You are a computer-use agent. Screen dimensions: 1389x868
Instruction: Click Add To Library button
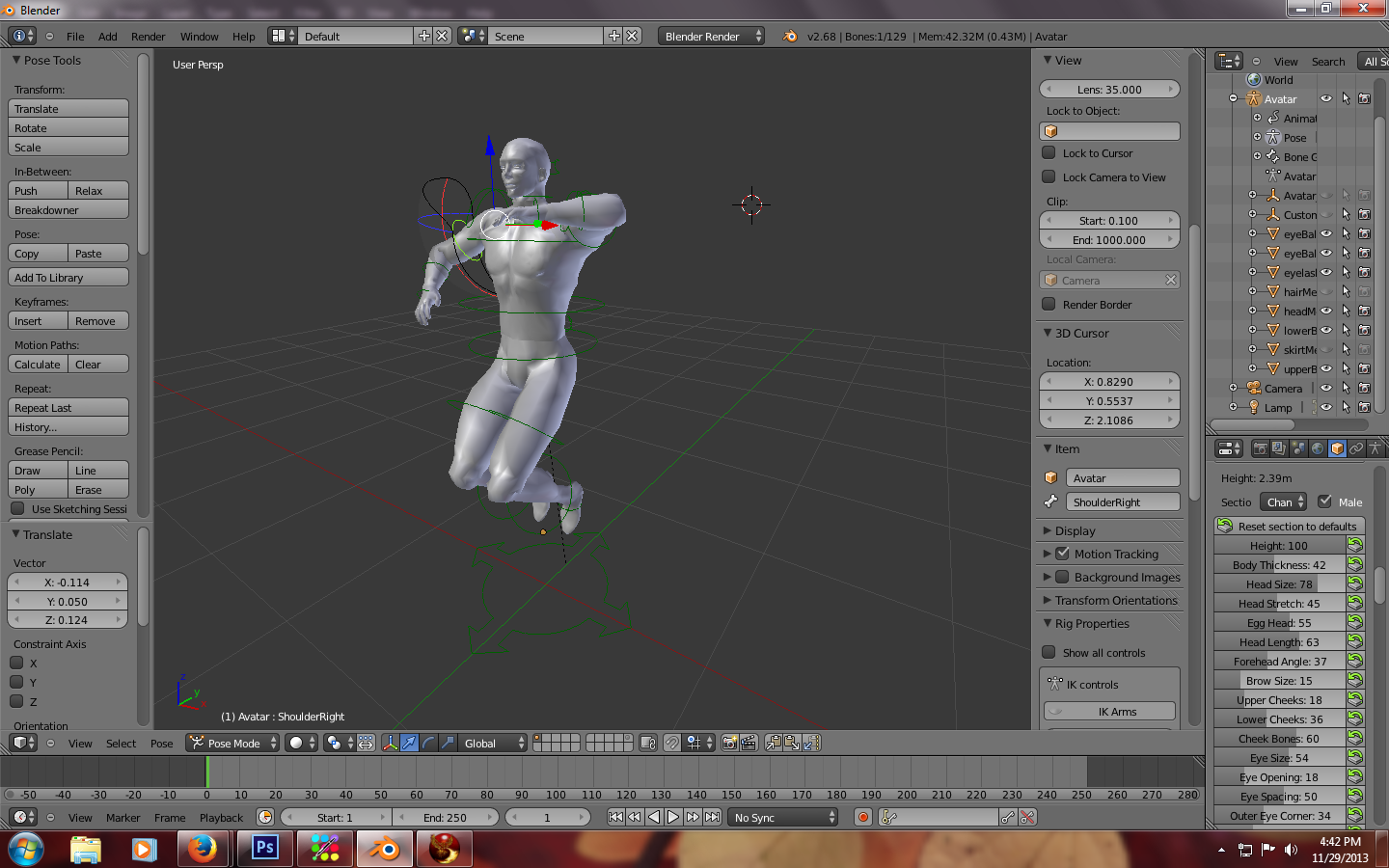68,277
